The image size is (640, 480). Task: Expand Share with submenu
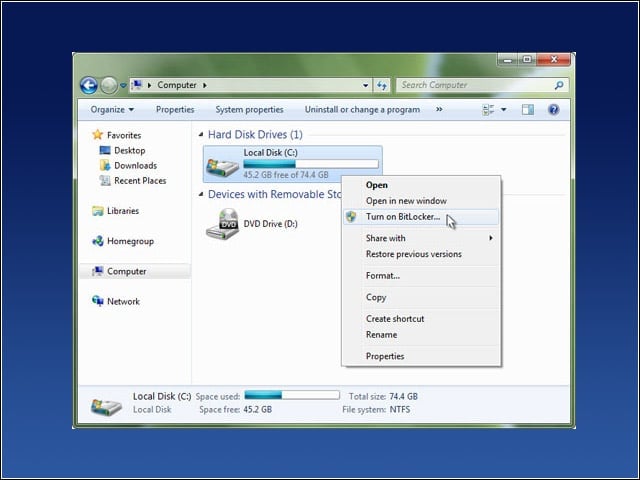pos(421,238)
